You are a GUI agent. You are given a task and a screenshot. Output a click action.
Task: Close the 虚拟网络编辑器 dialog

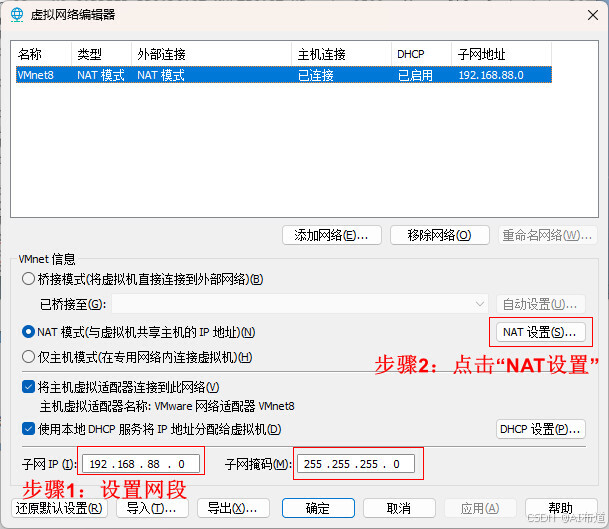[x=593, y=15]
